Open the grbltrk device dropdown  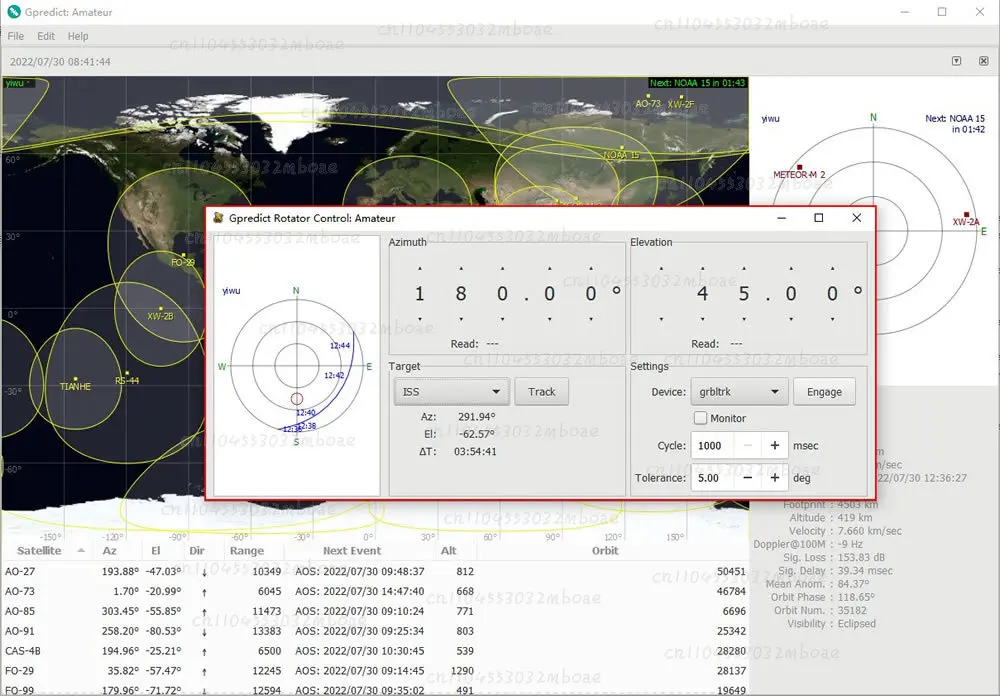click(x=740, y=392)
